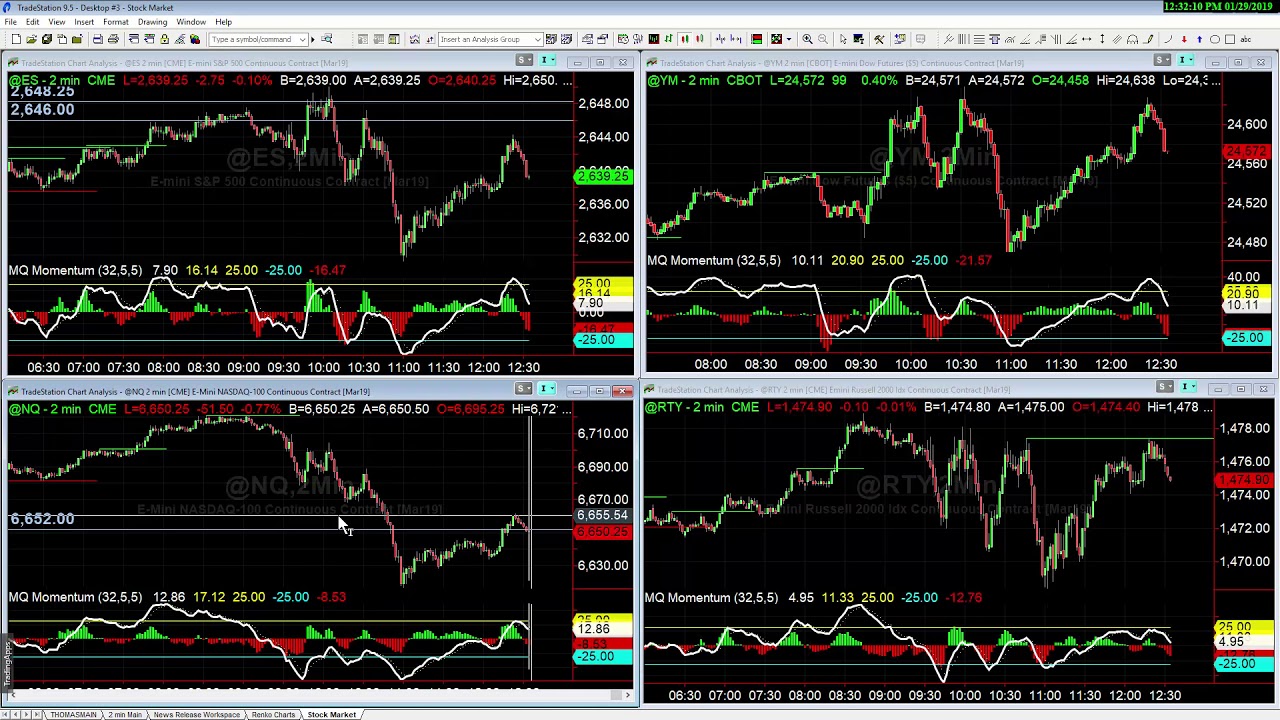
Task: Open the Drawing menu
Action: coord(152,21)
